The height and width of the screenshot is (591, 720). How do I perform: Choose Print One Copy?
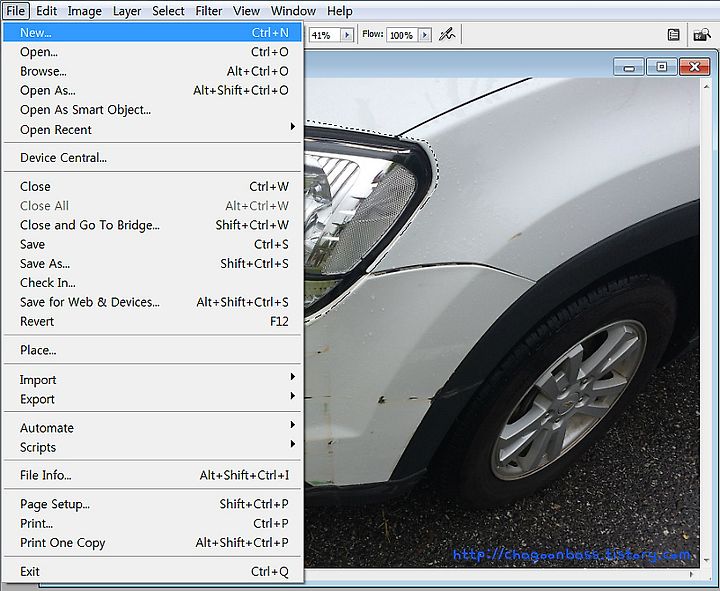point(152,543)
